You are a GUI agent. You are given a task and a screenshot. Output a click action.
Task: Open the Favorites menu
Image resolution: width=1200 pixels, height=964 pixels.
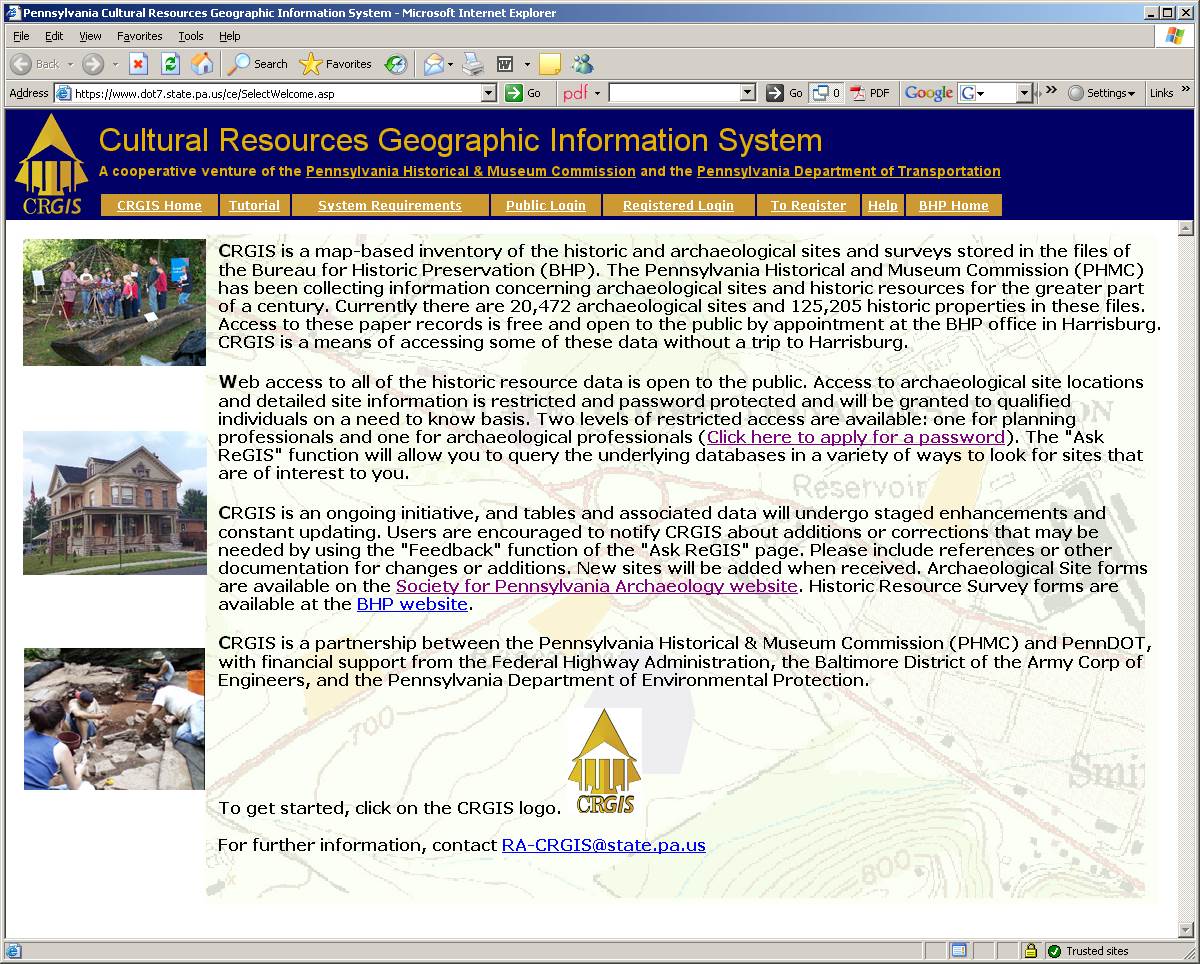[139, 36]
